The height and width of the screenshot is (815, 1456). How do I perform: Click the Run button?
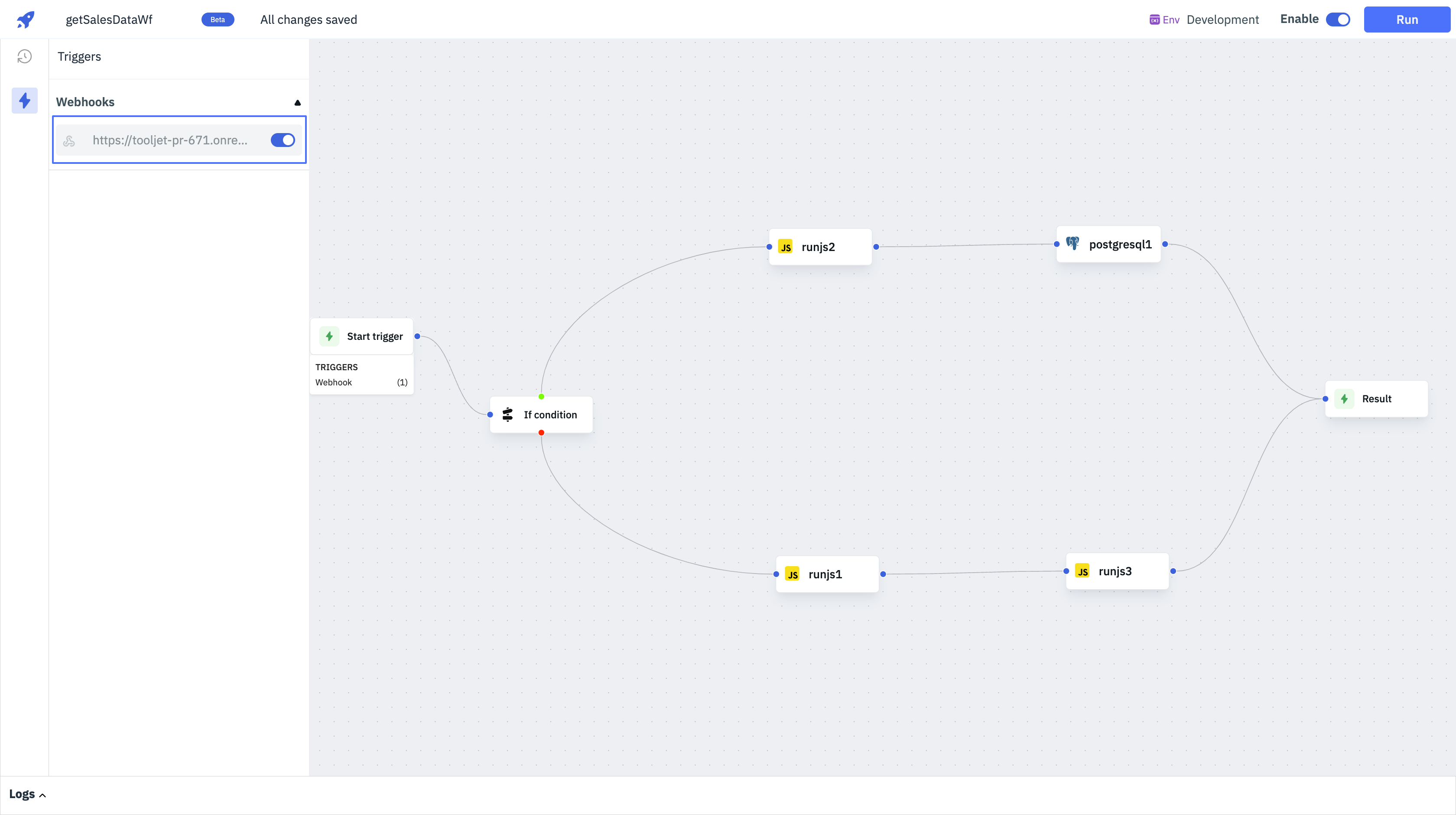[x=1406, y=20]
